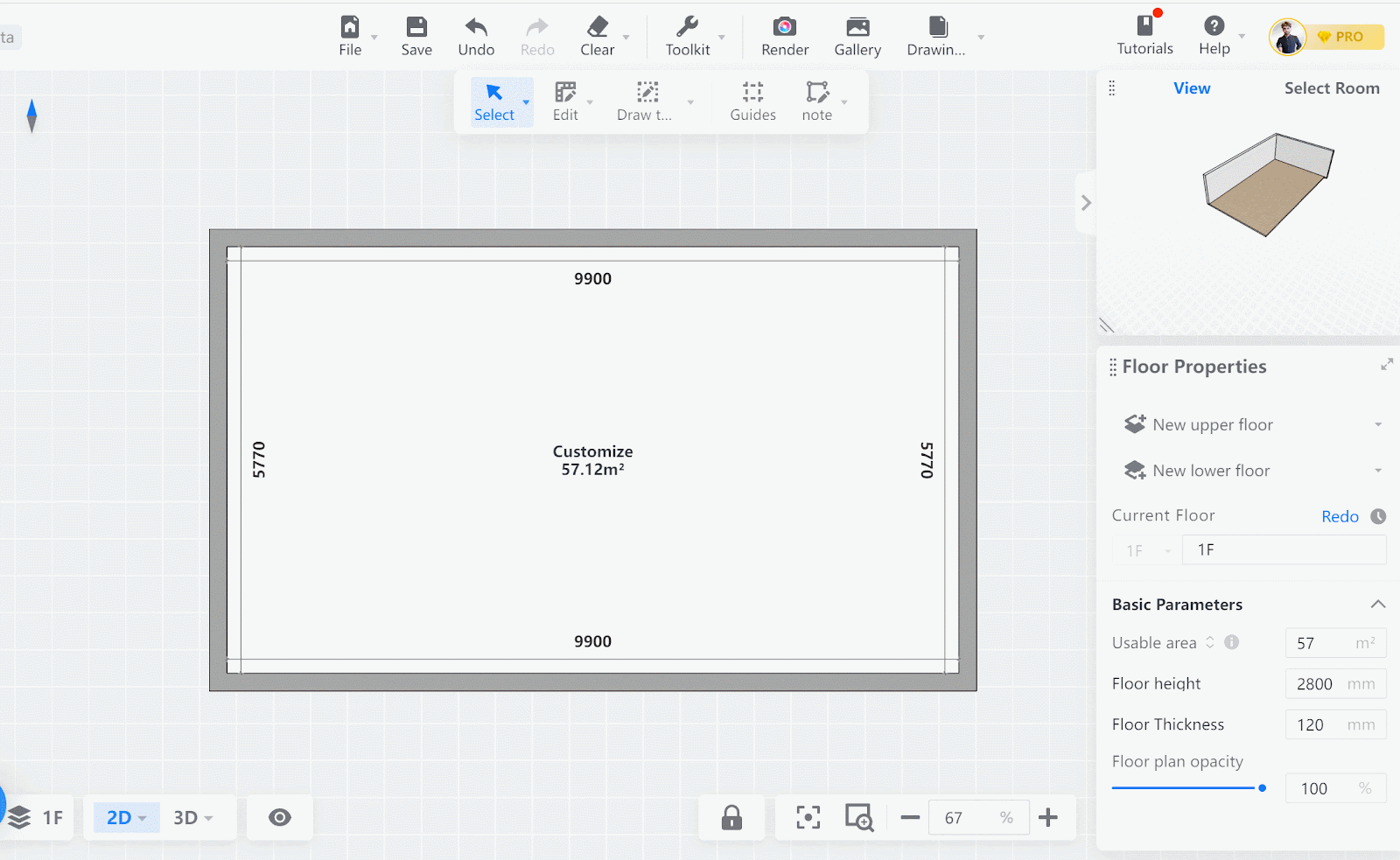
Task: Switch to the 2D view mode
Action: click(120, 817)
